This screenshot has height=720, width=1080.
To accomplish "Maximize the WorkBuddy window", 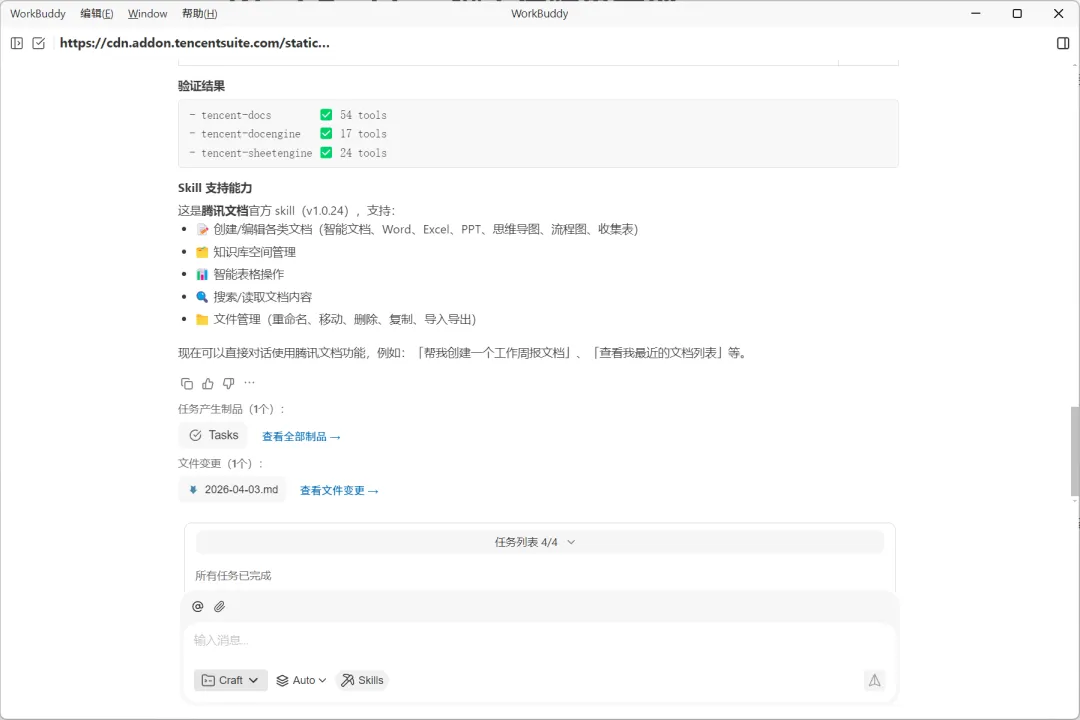I will pos(1017,14).
